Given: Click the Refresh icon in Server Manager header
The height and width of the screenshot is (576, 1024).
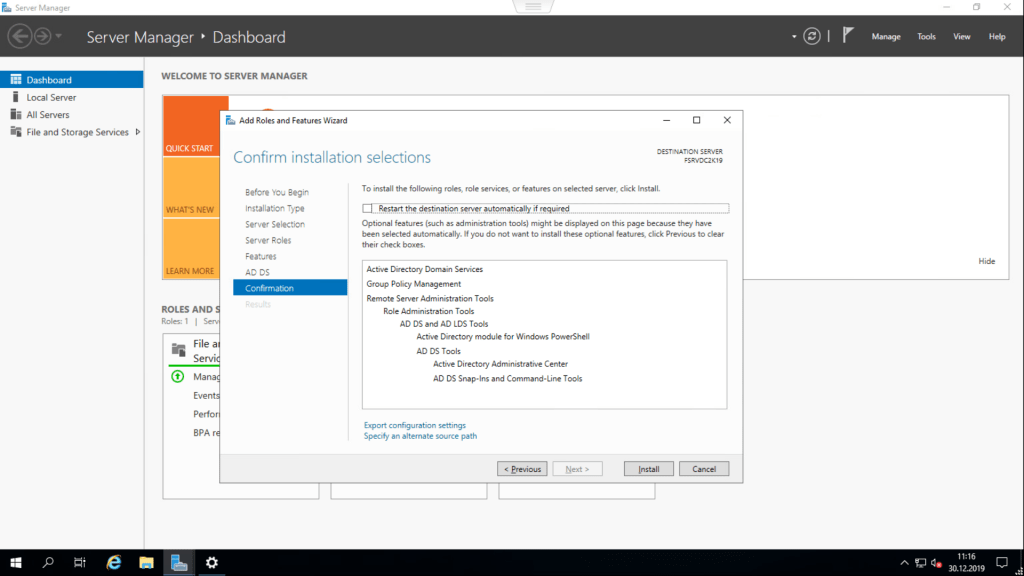Looking at the screenshot, I should (x=812, y=36).
